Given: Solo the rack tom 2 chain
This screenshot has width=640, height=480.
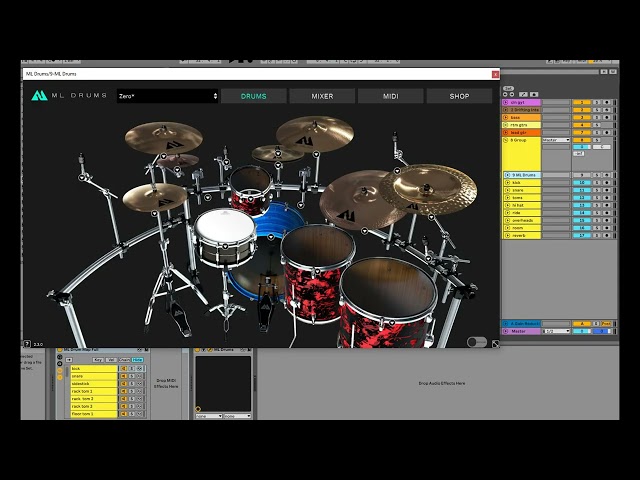Looking at the screenshot, I should 132,399.
